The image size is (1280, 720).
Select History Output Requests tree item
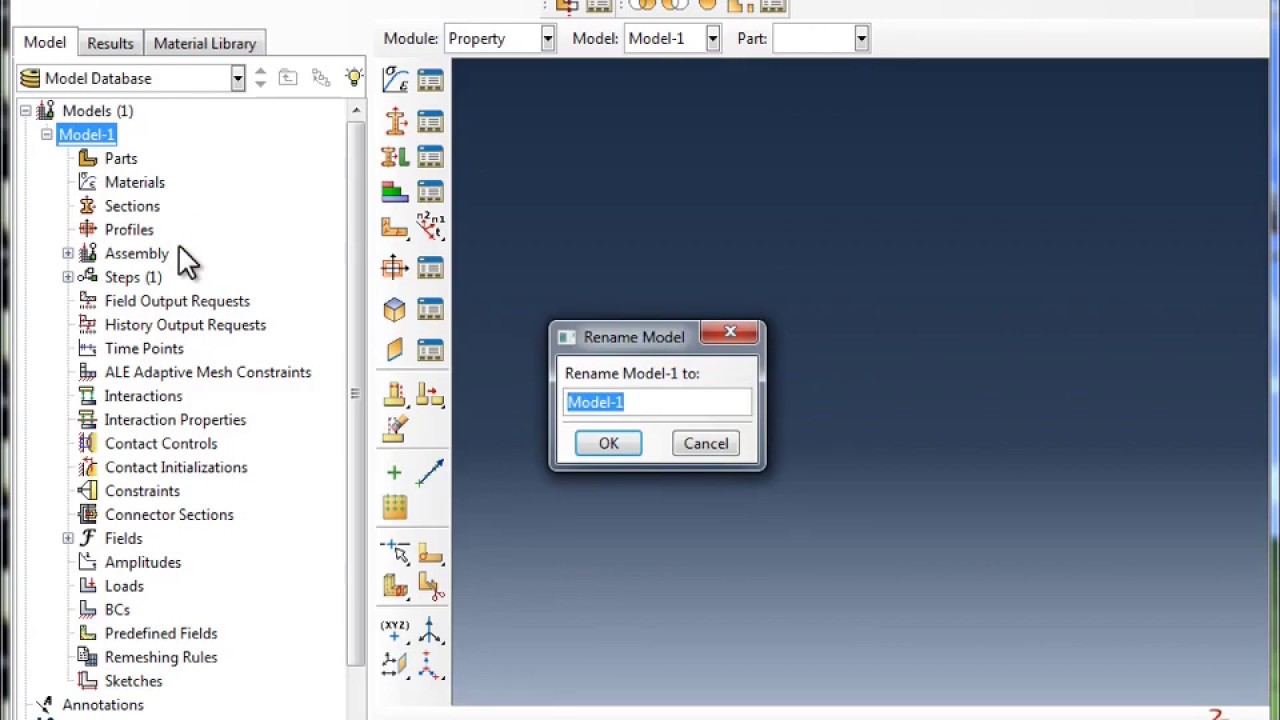tap(185, 325)
